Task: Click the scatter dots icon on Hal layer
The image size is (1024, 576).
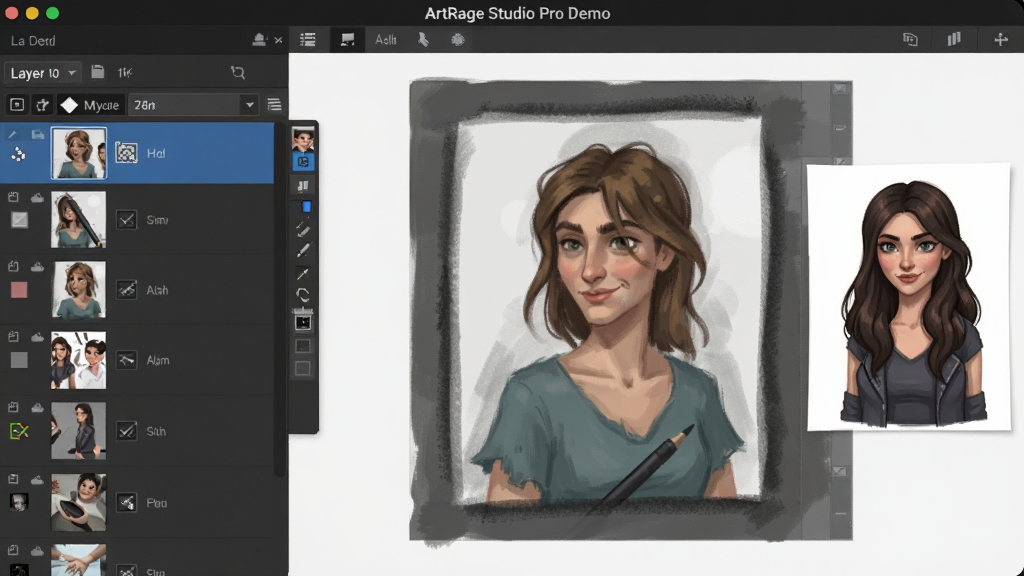Action: point(18,154)
